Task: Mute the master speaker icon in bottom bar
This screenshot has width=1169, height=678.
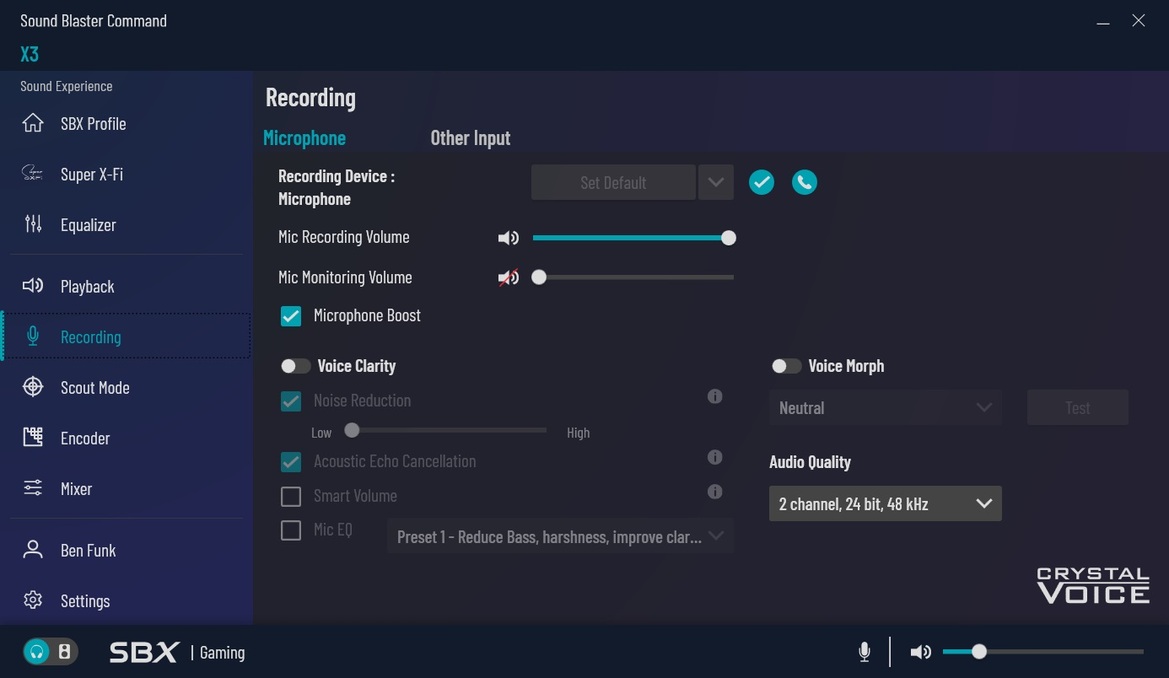Action: click(921, 652)
